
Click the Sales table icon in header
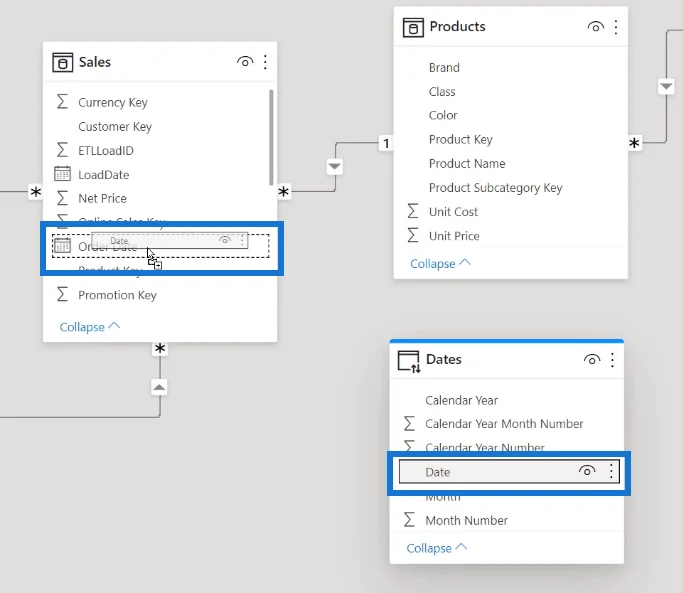point(62,62)
